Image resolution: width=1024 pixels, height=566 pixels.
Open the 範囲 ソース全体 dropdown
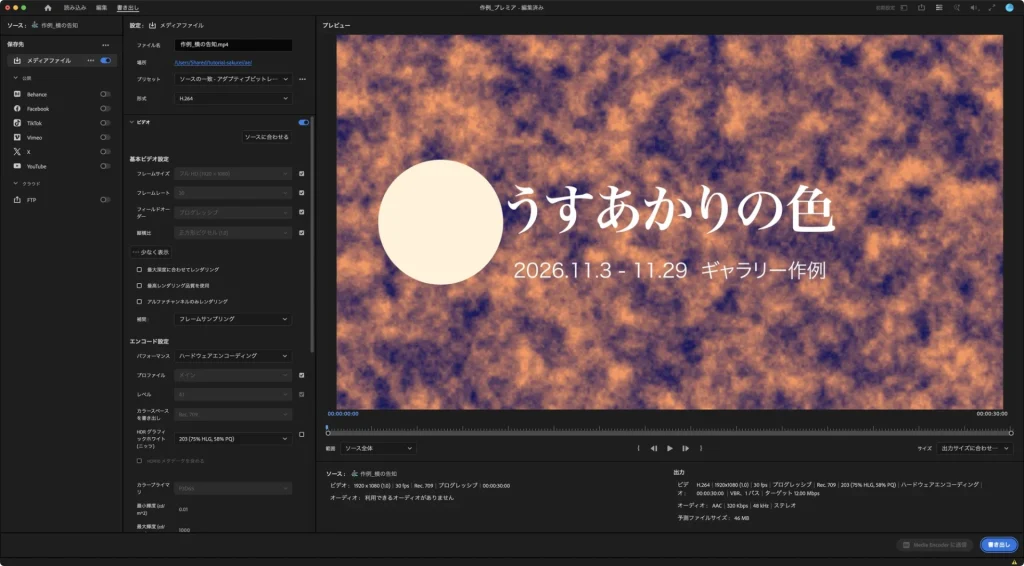point(378,448)
